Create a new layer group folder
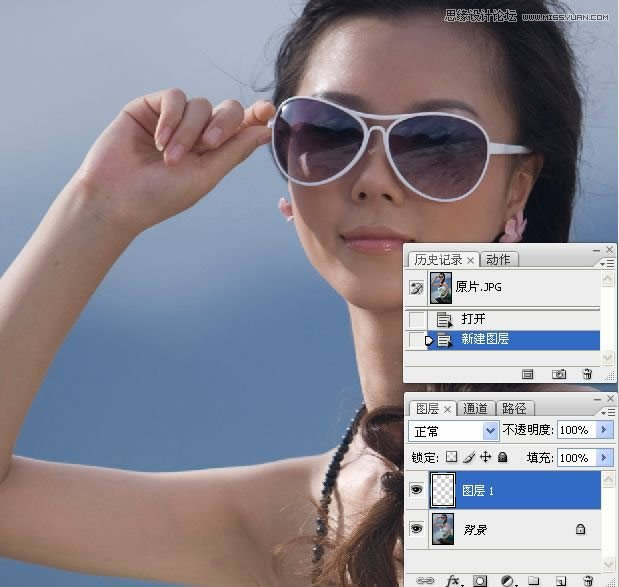 tap(534, 579)
